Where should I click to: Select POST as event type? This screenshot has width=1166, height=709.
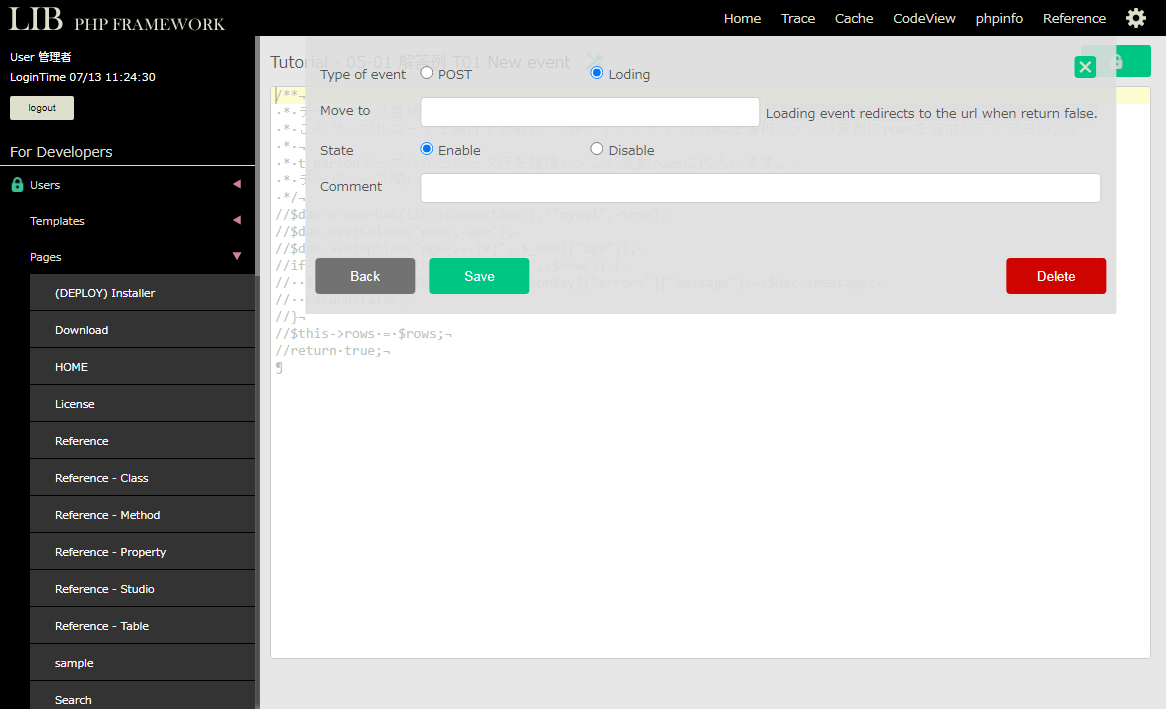(x=427, y=73)
